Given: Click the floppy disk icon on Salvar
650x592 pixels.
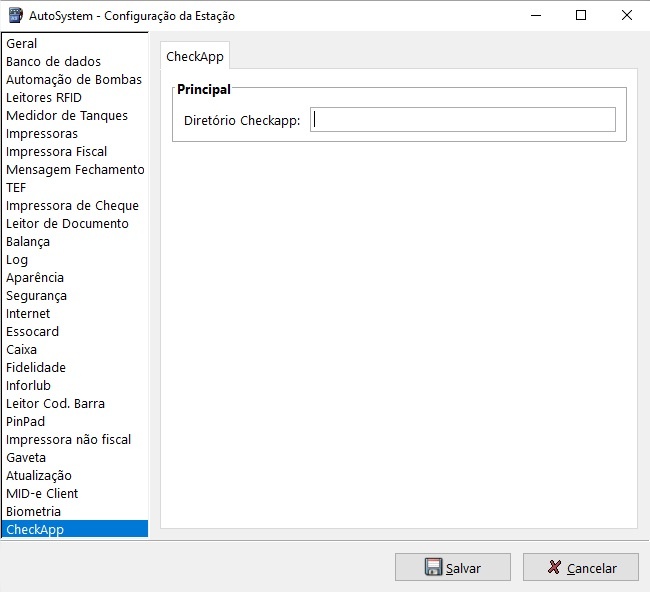Looking at the screenshot, I should coord(434,567).
